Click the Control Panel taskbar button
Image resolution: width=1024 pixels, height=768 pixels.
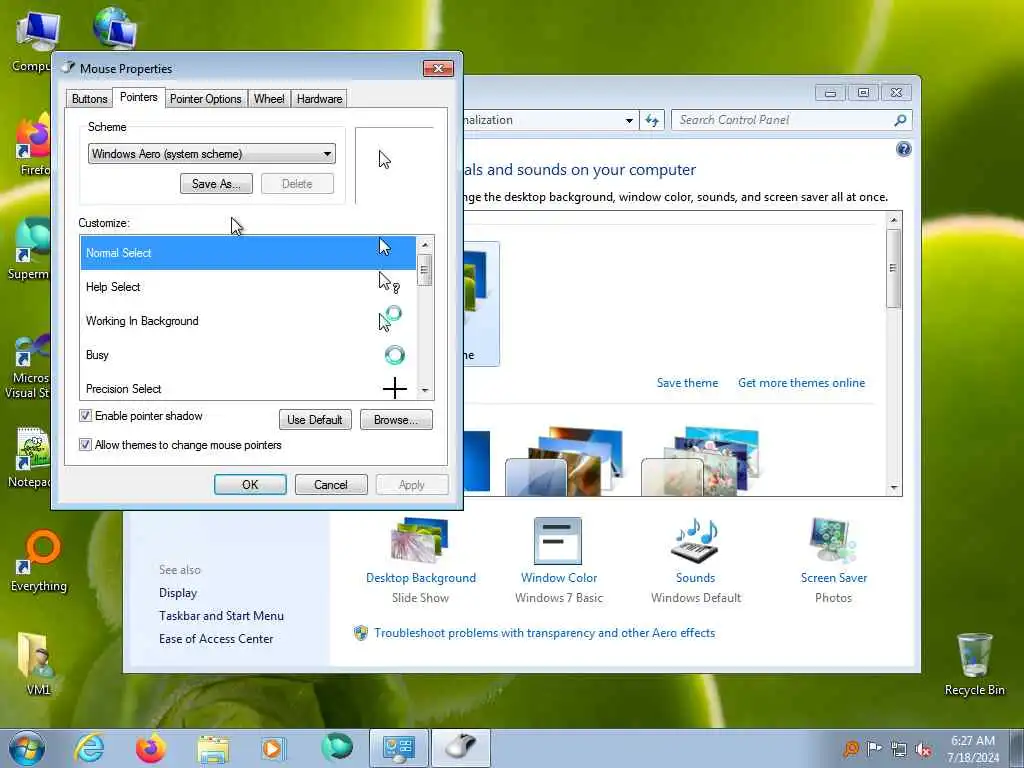[399, 748]
